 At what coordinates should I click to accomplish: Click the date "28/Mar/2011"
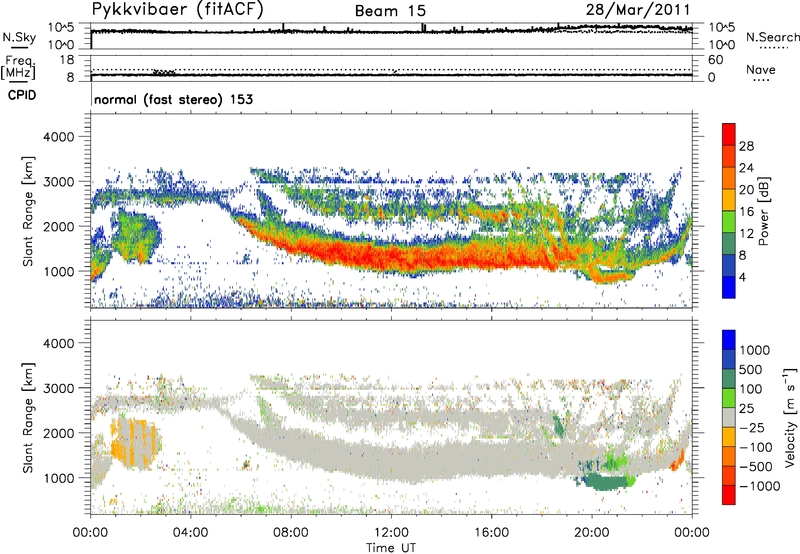pos(638,10)
